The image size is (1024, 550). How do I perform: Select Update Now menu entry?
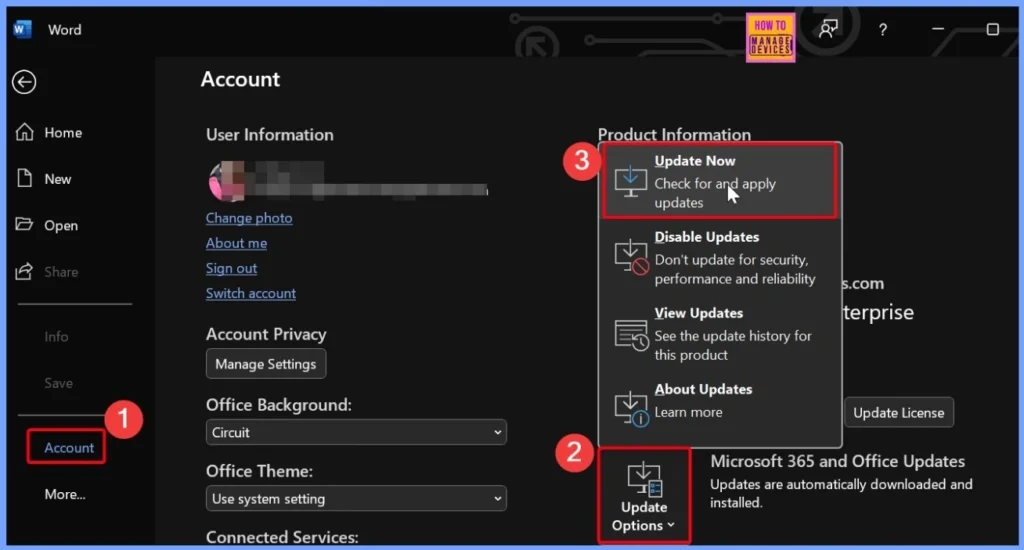[719, 181]
